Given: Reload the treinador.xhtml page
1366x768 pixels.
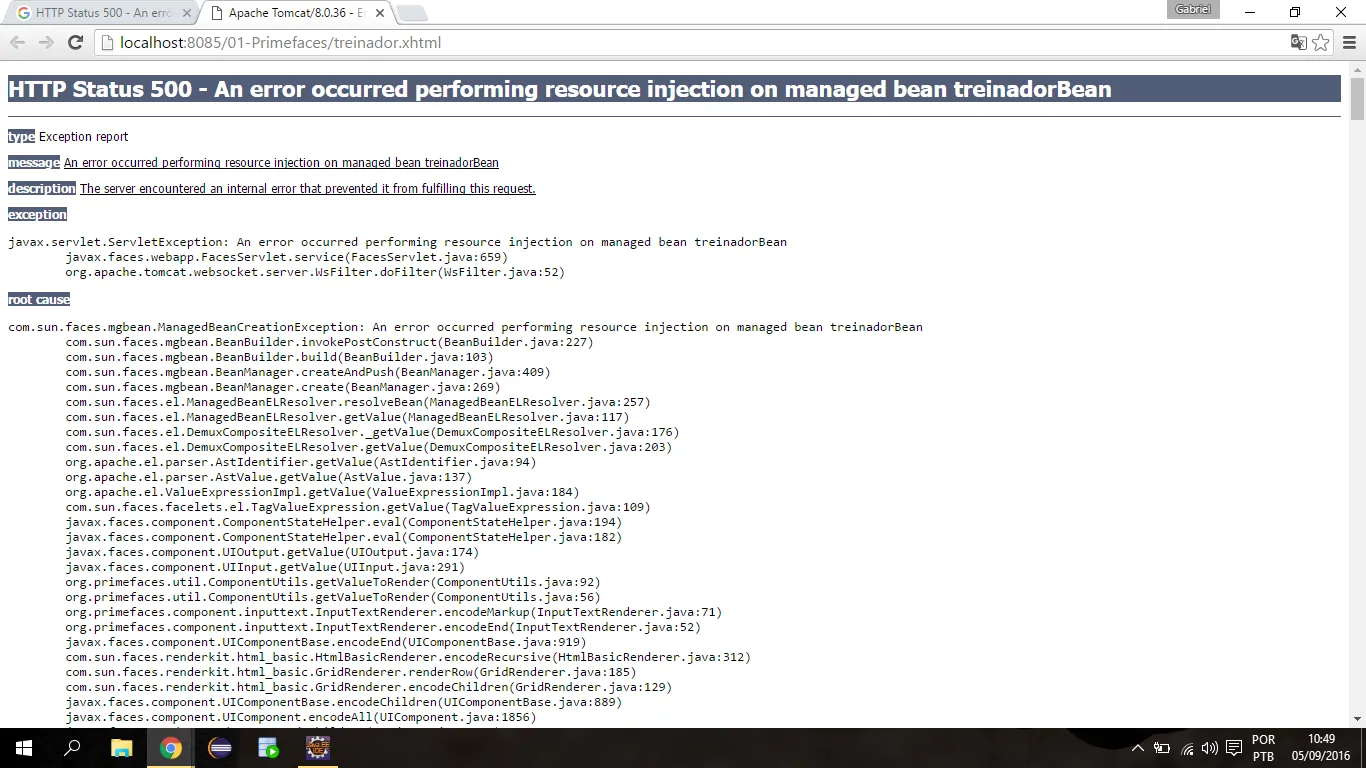Looking at the screenshot, I should point(75,42).
